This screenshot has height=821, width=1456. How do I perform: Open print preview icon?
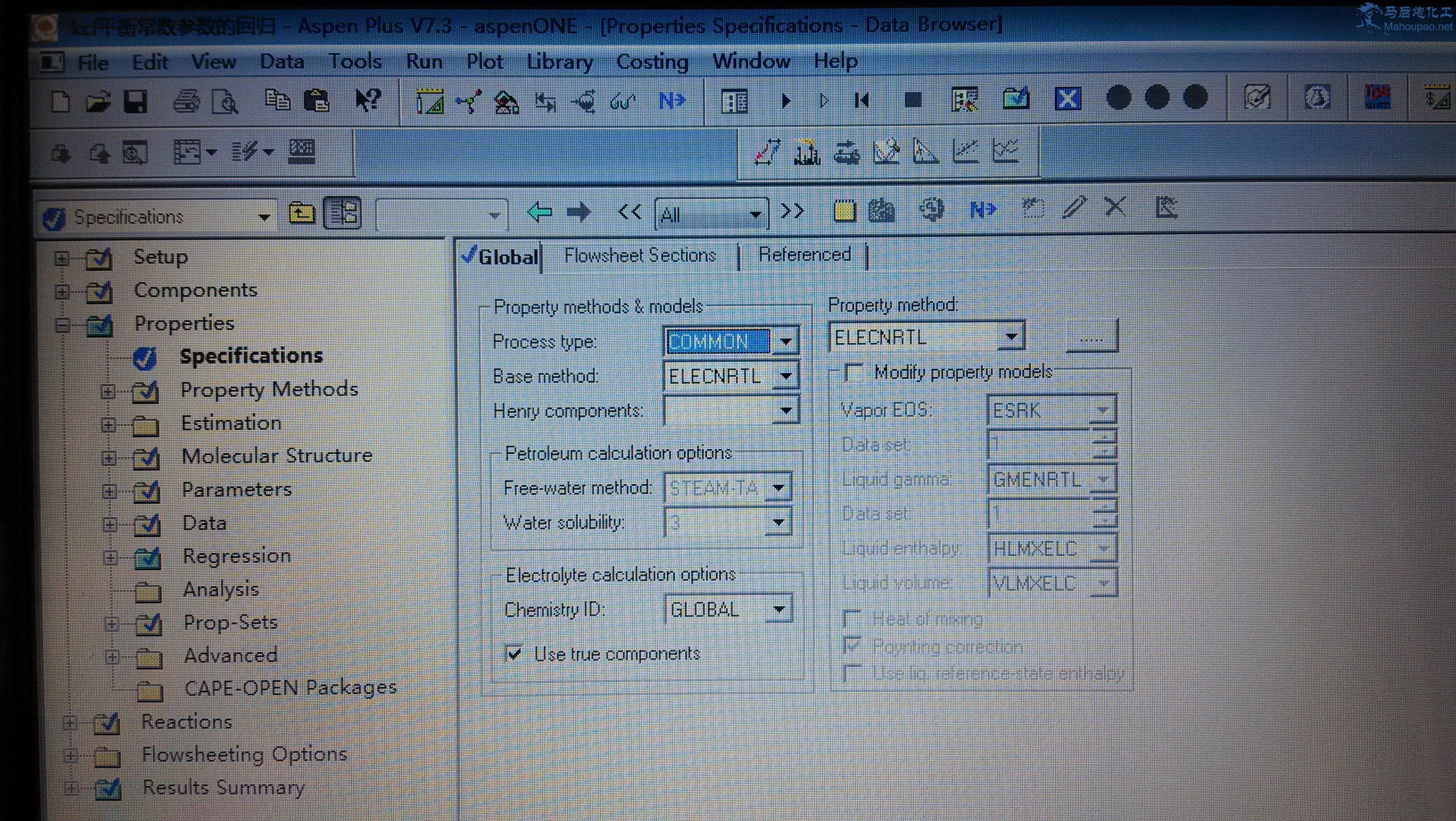pos(225,102)
